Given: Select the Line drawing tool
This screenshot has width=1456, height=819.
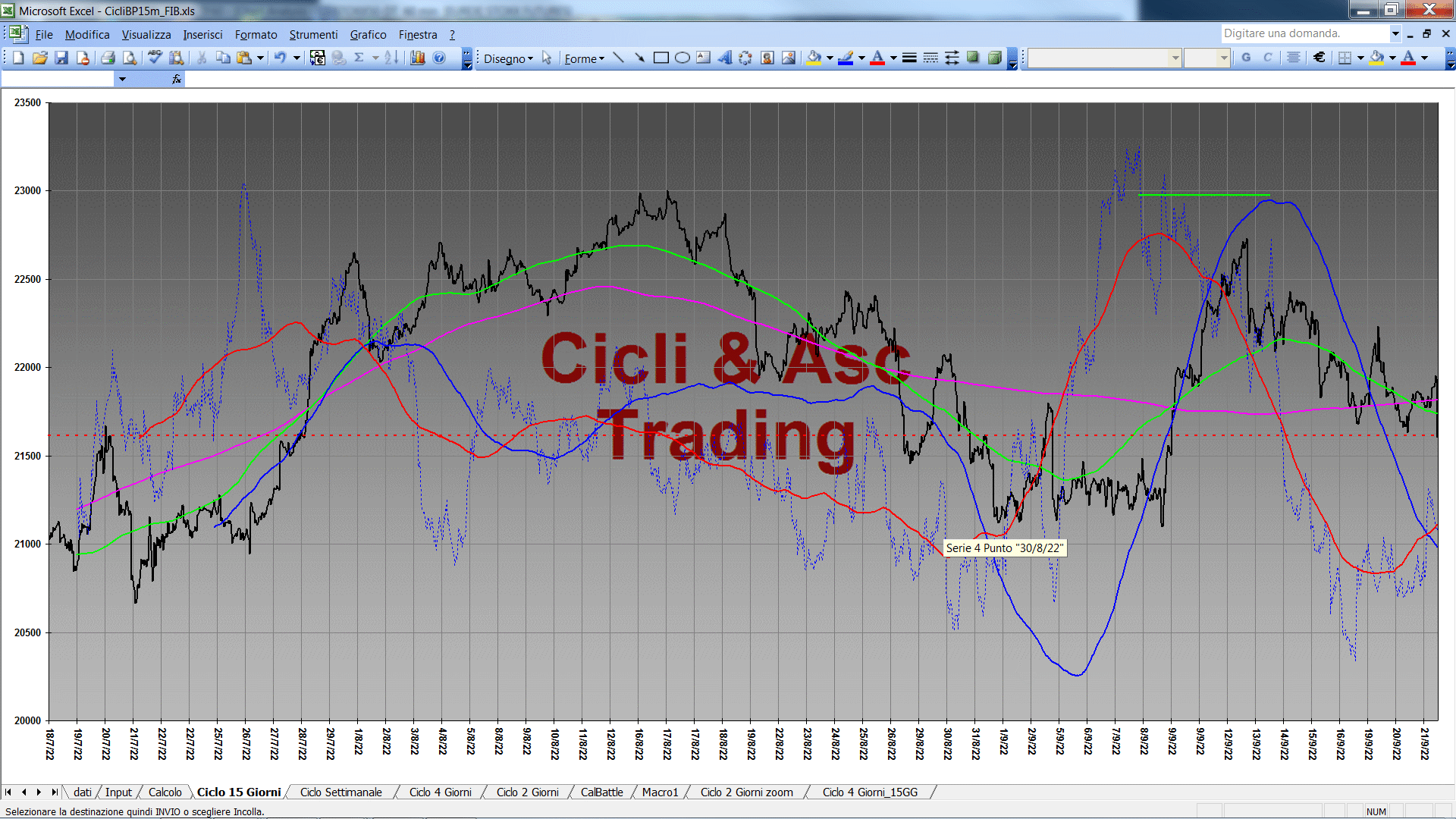Looking at the screenshot, I should click(618, 58).
